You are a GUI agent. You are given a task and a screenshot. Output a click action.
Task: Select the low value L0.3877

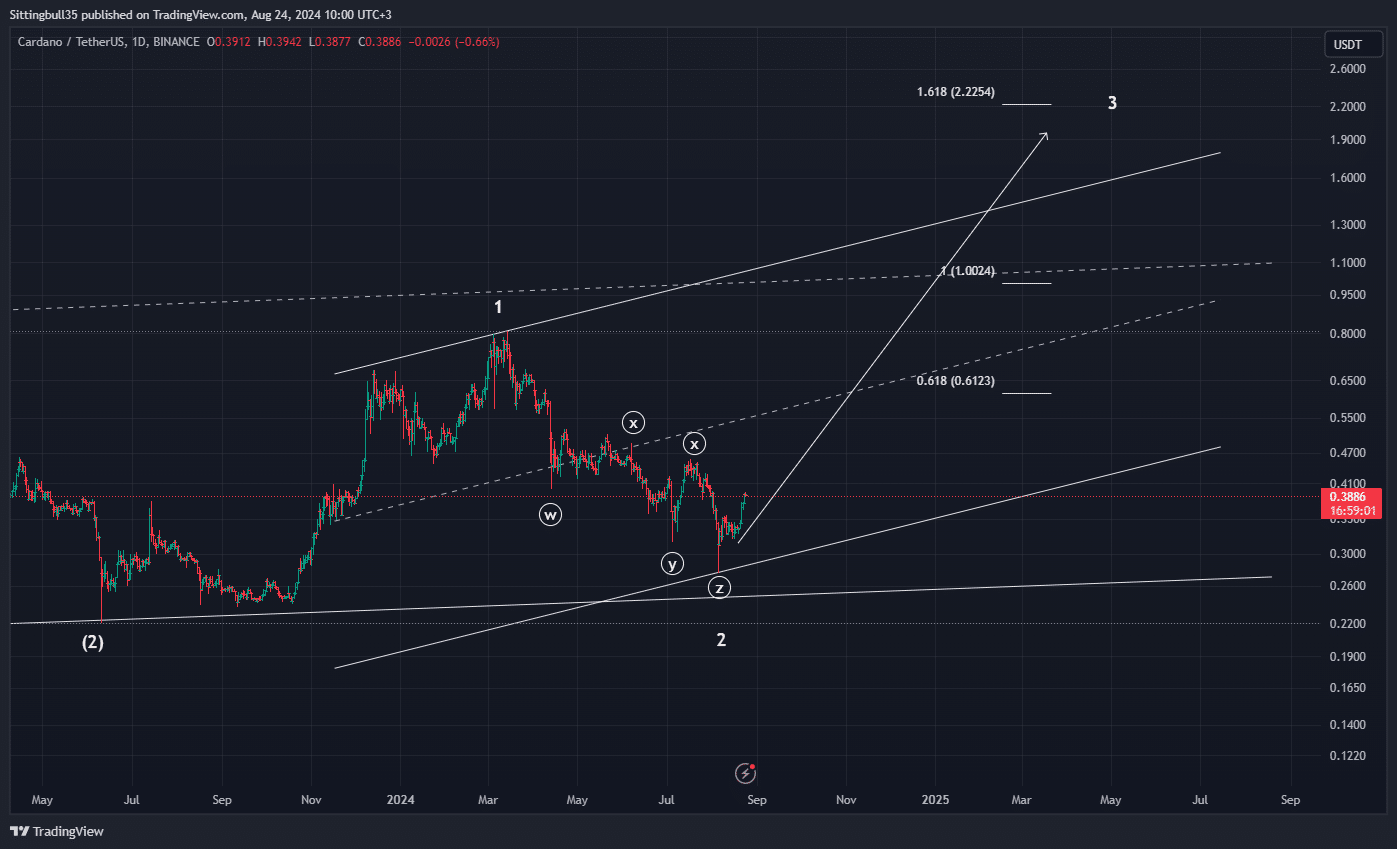[x=328, y=42]
